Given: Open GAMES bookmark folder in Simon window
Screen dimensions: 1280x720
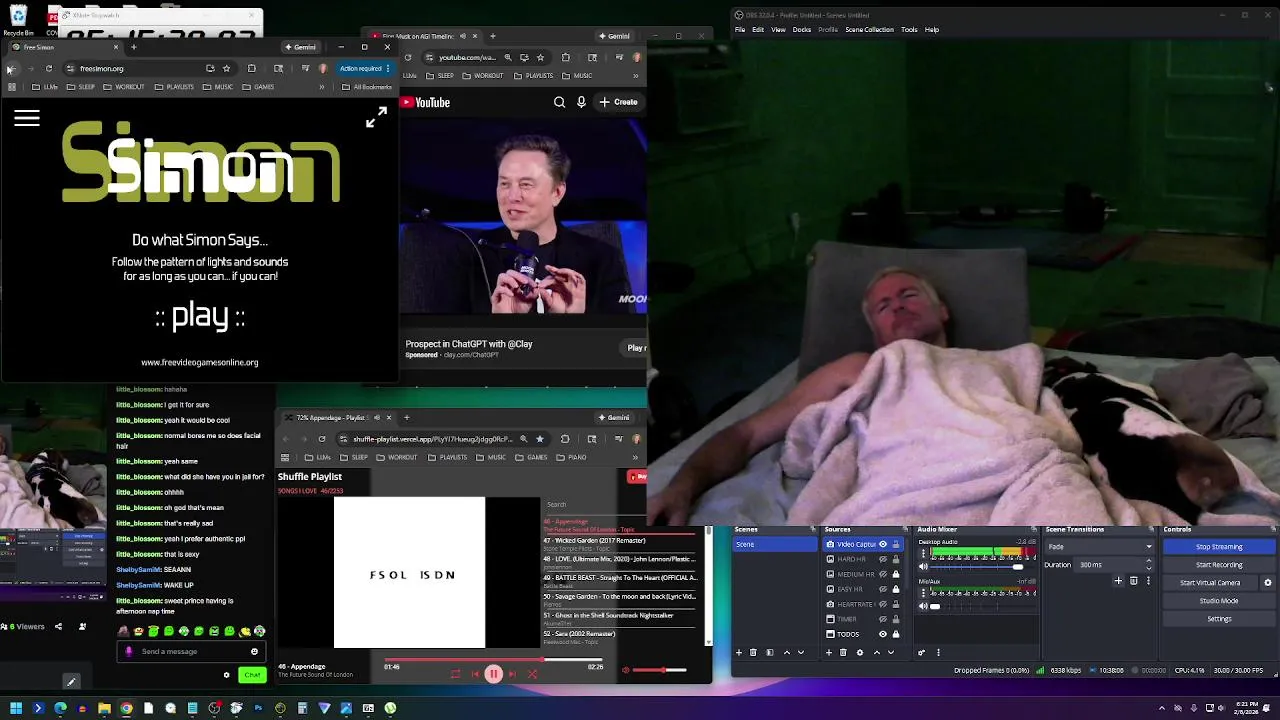Looking at the screenshot, I should pos(258,87).
